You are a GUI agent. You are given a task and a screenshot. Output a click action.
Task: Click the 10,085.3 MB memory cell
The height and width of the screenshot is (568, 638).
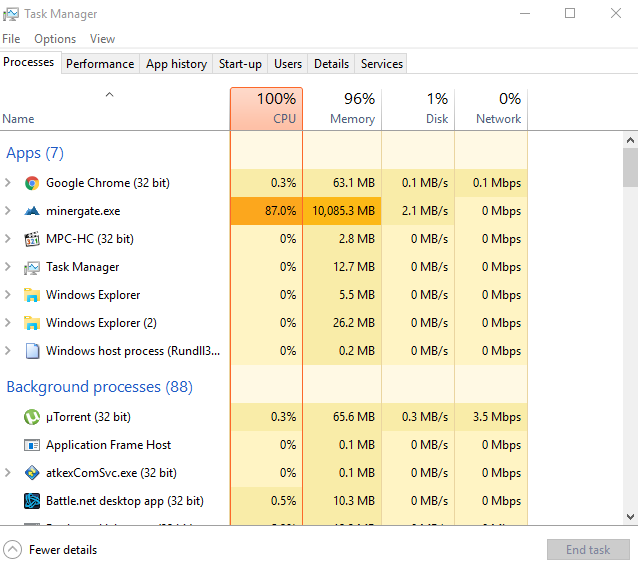click(x=342, y=211)
